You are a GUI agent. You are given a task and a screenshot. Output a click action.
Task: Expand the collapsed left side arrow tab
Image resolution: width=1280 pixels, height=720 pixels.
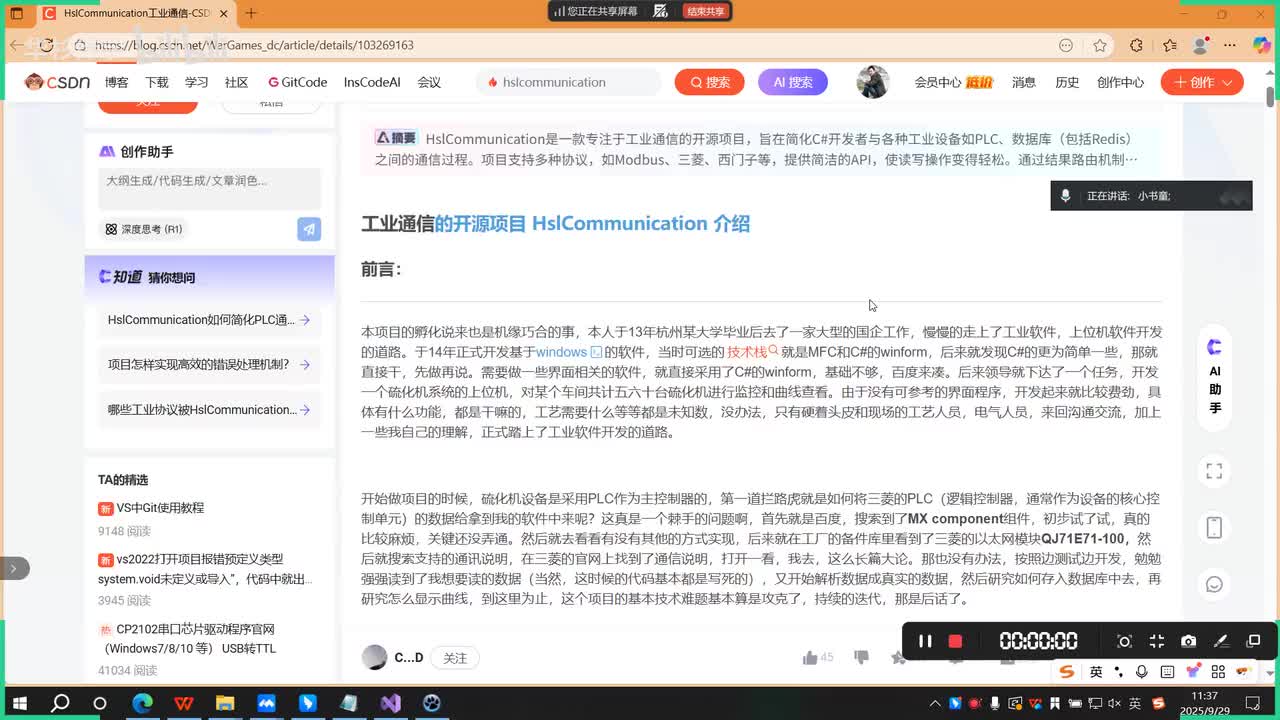(x=14, y=568)
